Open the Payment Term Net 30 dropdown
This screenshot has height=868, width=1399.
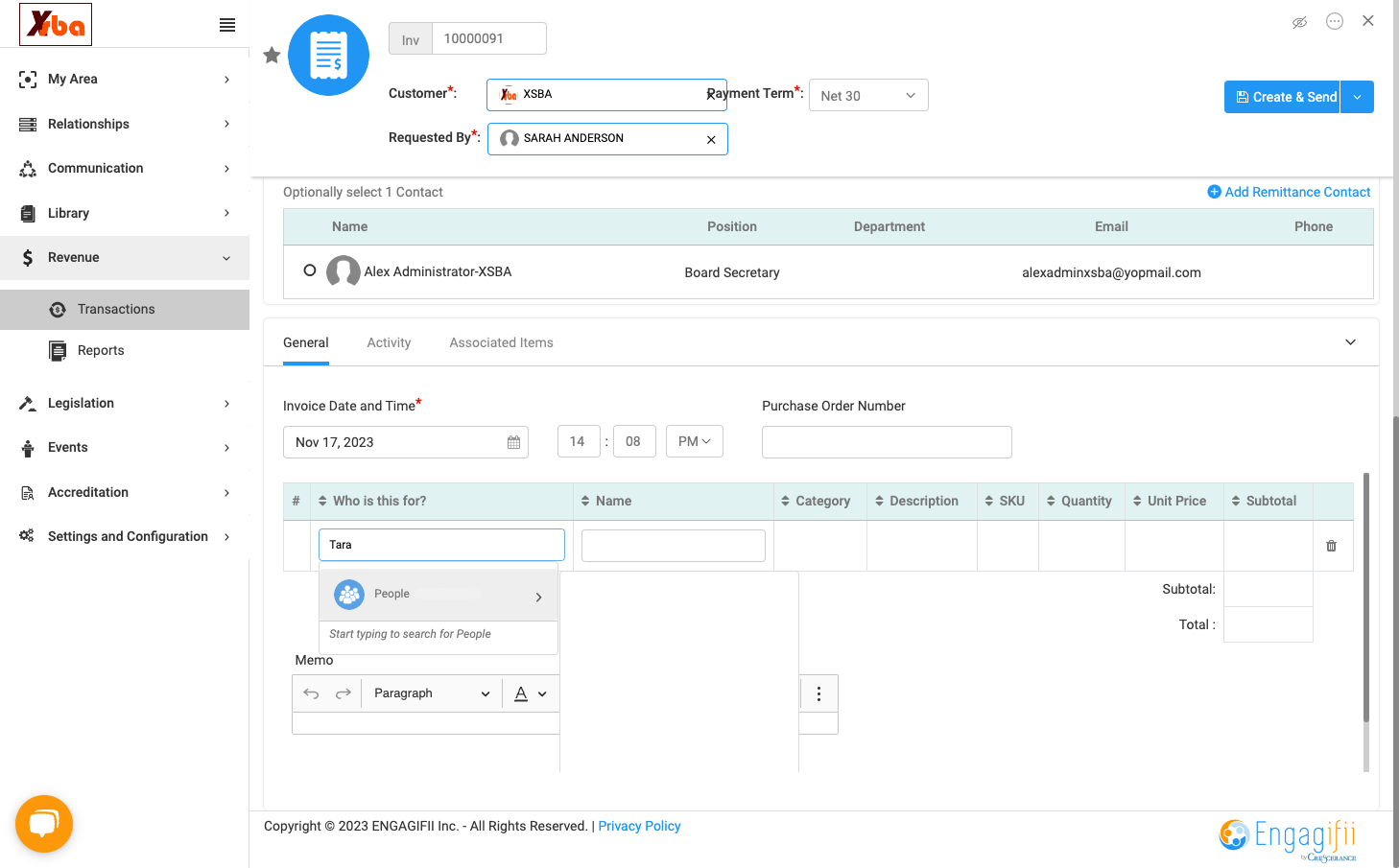868,95
